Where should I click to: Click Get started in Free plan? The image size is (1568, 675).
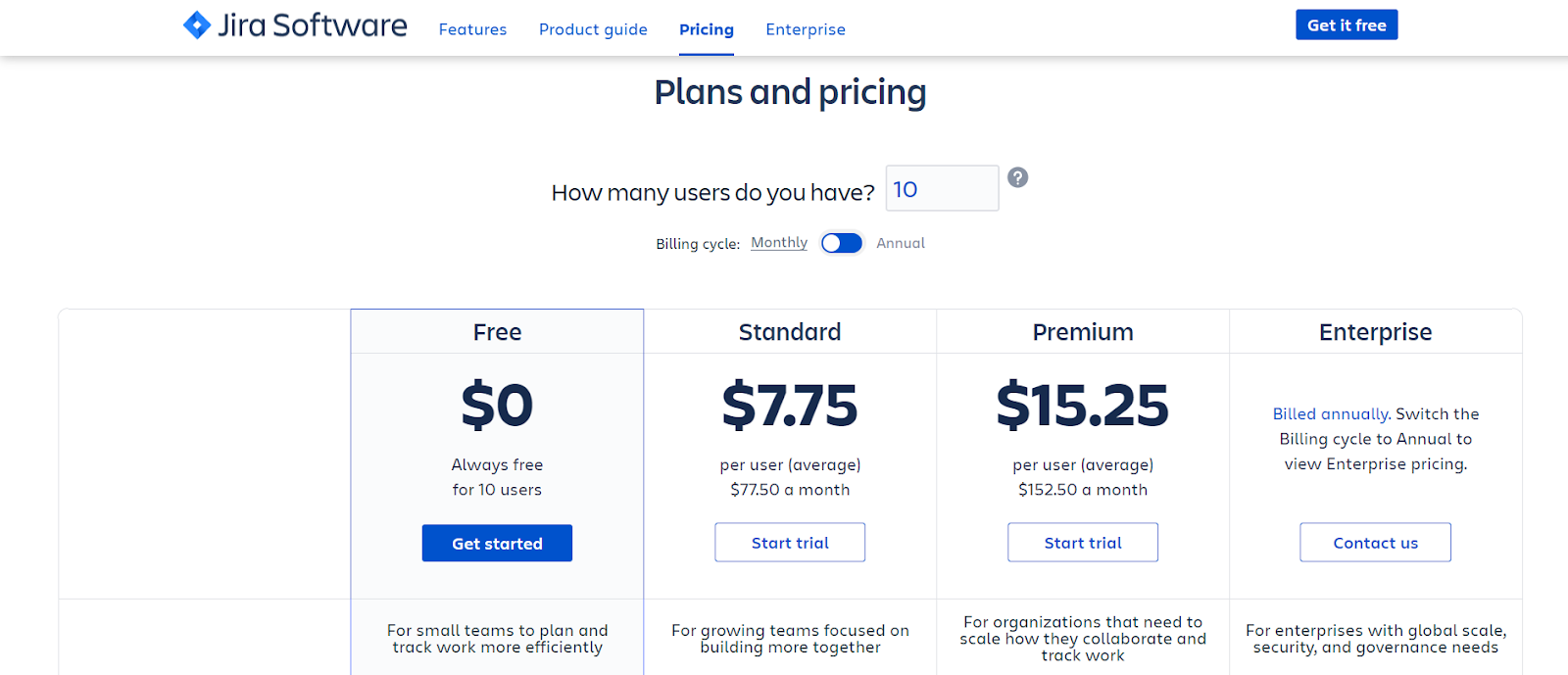pyautogui.click(x=497, y=543)
